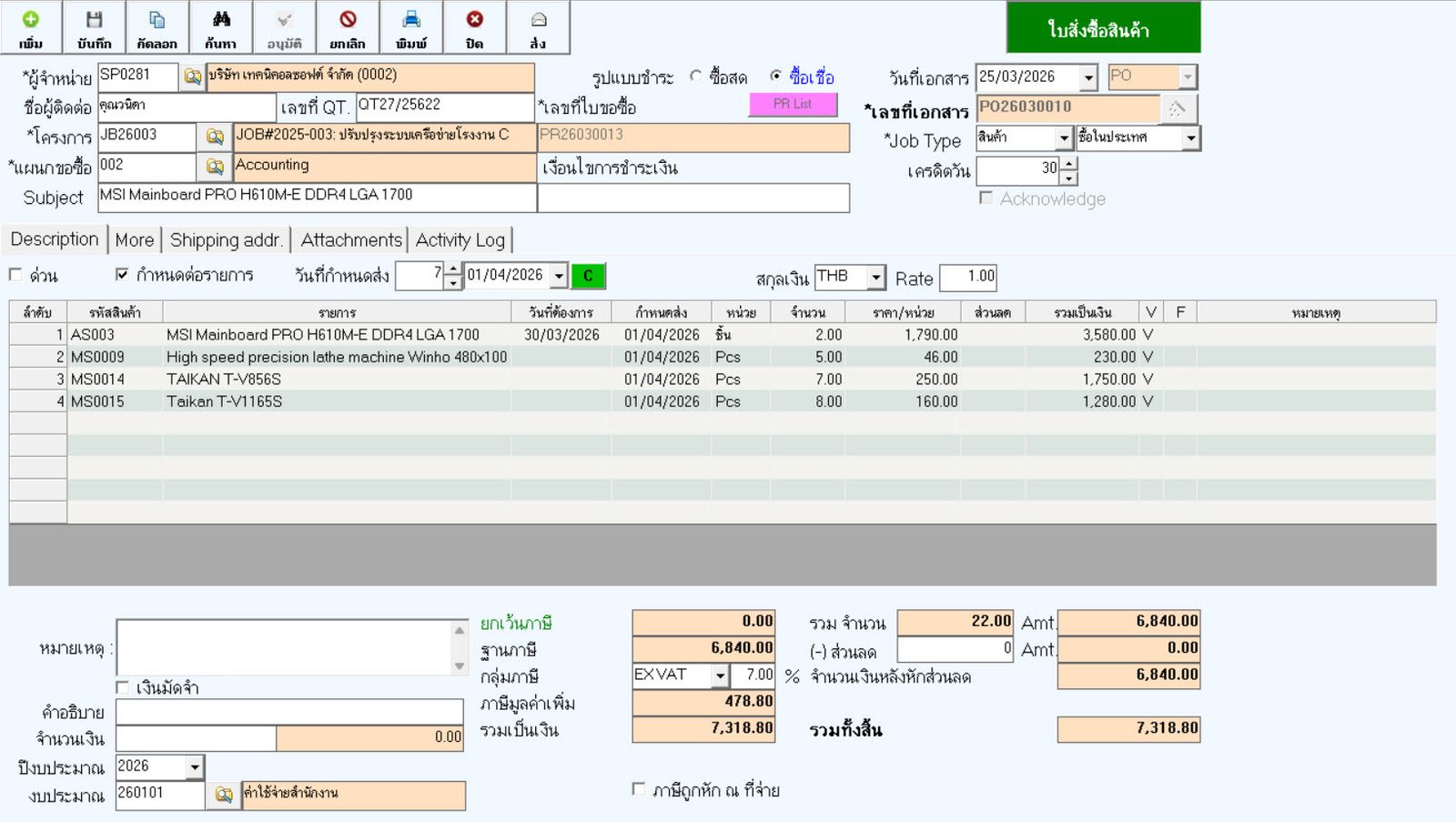Check the withholding tax (ภาษีถูกหัก ณ ที่จ่าย) box
Viewport: 1456px width, 822px height.
pyautogui.click(x=639, y=789)
